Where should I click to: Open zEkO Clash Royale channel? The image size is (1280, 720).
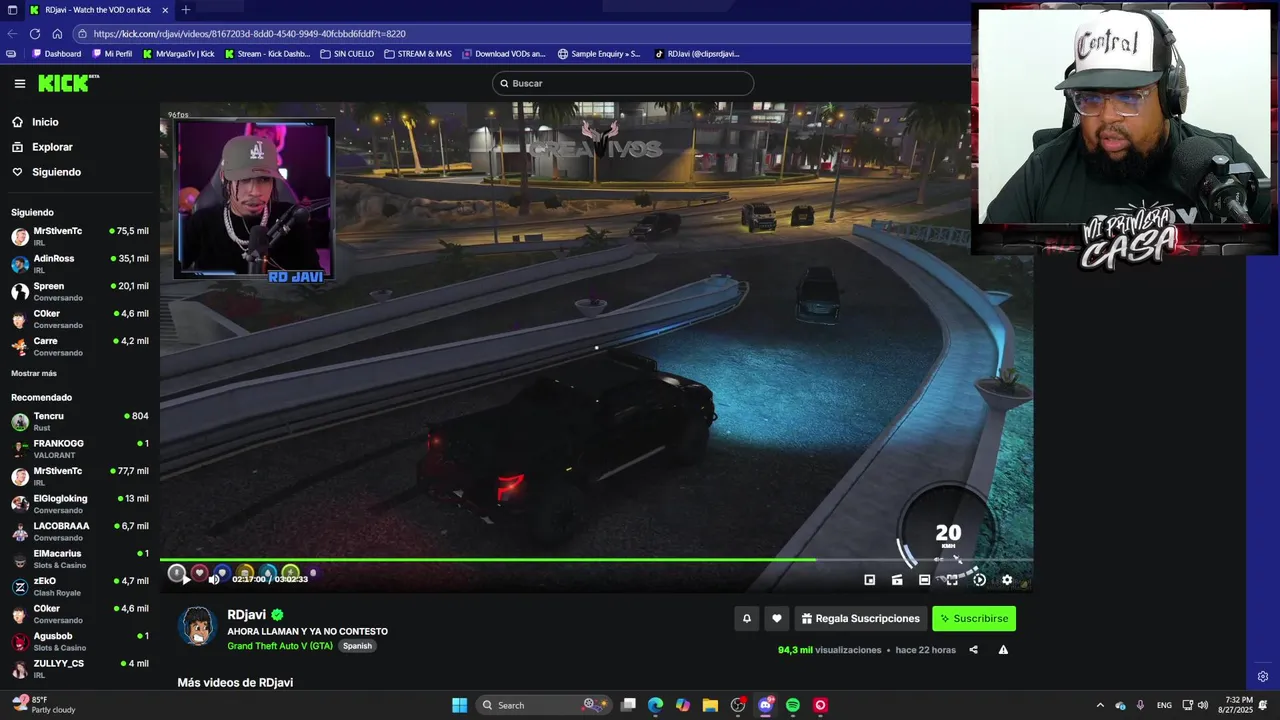coord(80,586)
